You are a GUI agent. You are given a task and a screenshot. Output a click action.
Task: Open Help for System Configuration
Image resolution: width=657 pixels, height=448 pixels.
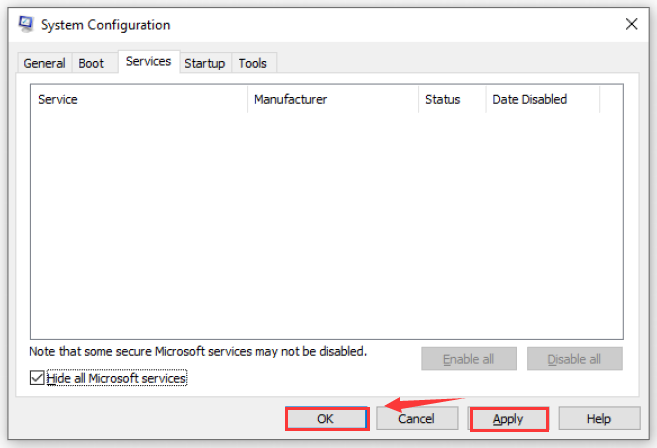(599, 418)
